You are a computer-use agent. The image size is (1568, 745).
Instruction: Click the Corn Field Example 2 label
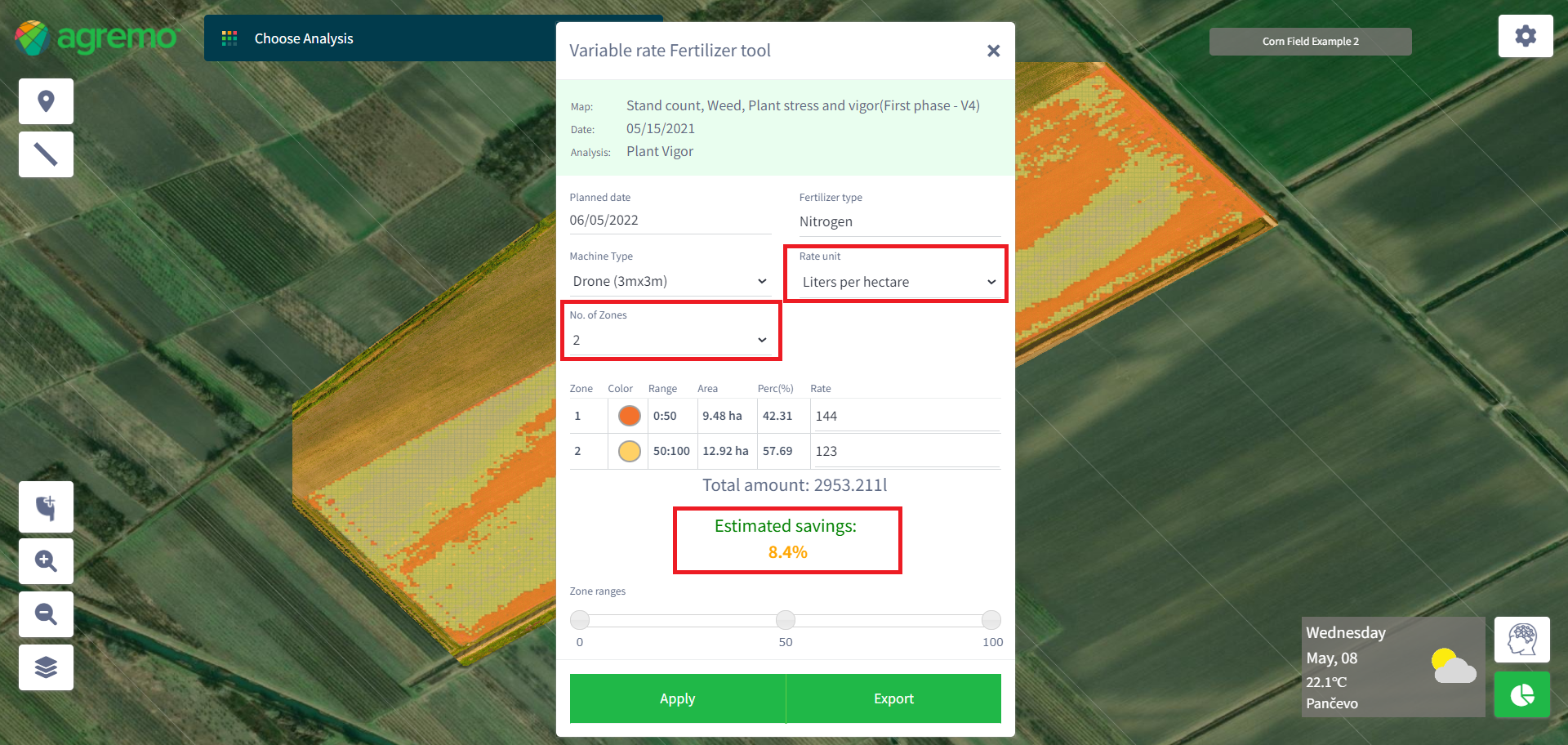tap(1310, 42)
